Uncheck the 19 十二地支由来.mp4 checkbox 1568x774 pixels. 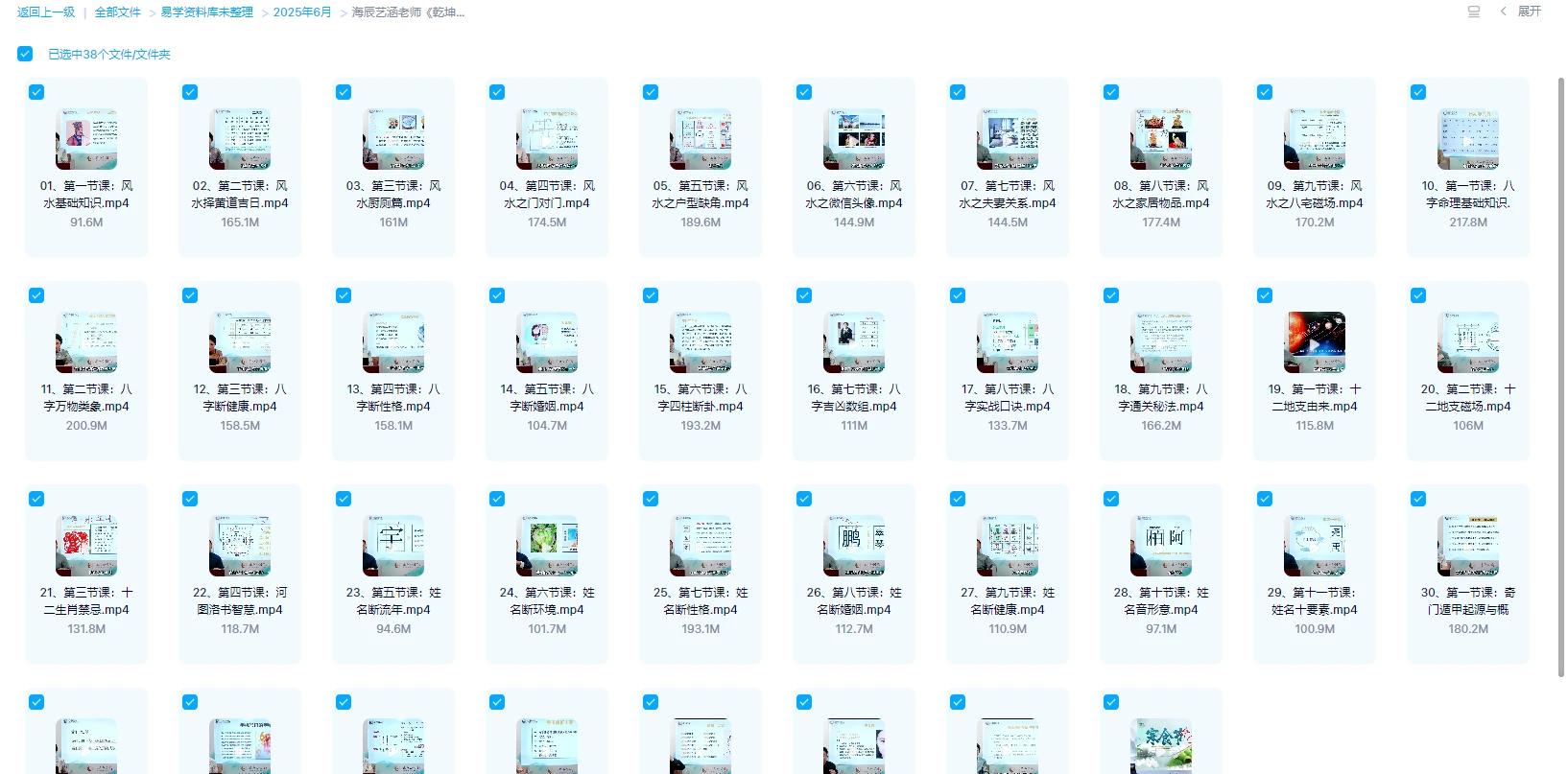tap(1265, 295)
